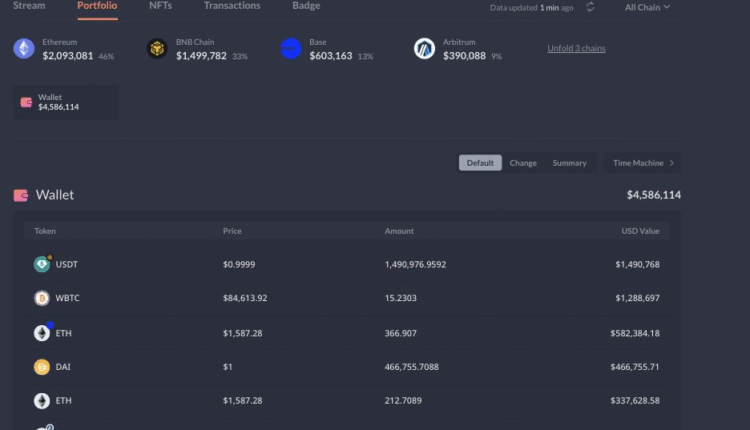Select the Wallet card showing $4,586,114

click(x=65, y=102)
